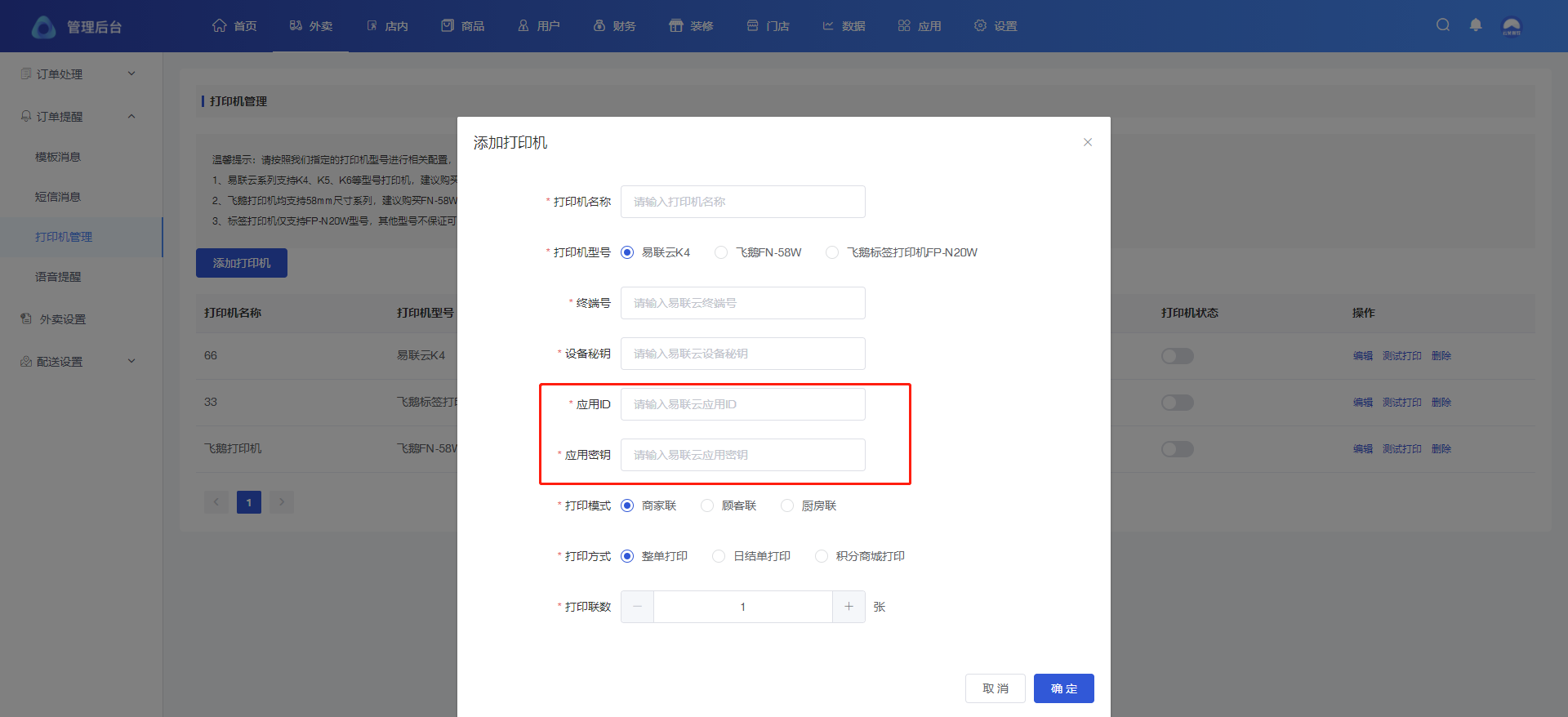Toggle printer status switch for row 66
This screenshot has width=1568, height=717.
[x=1177, y=356]
